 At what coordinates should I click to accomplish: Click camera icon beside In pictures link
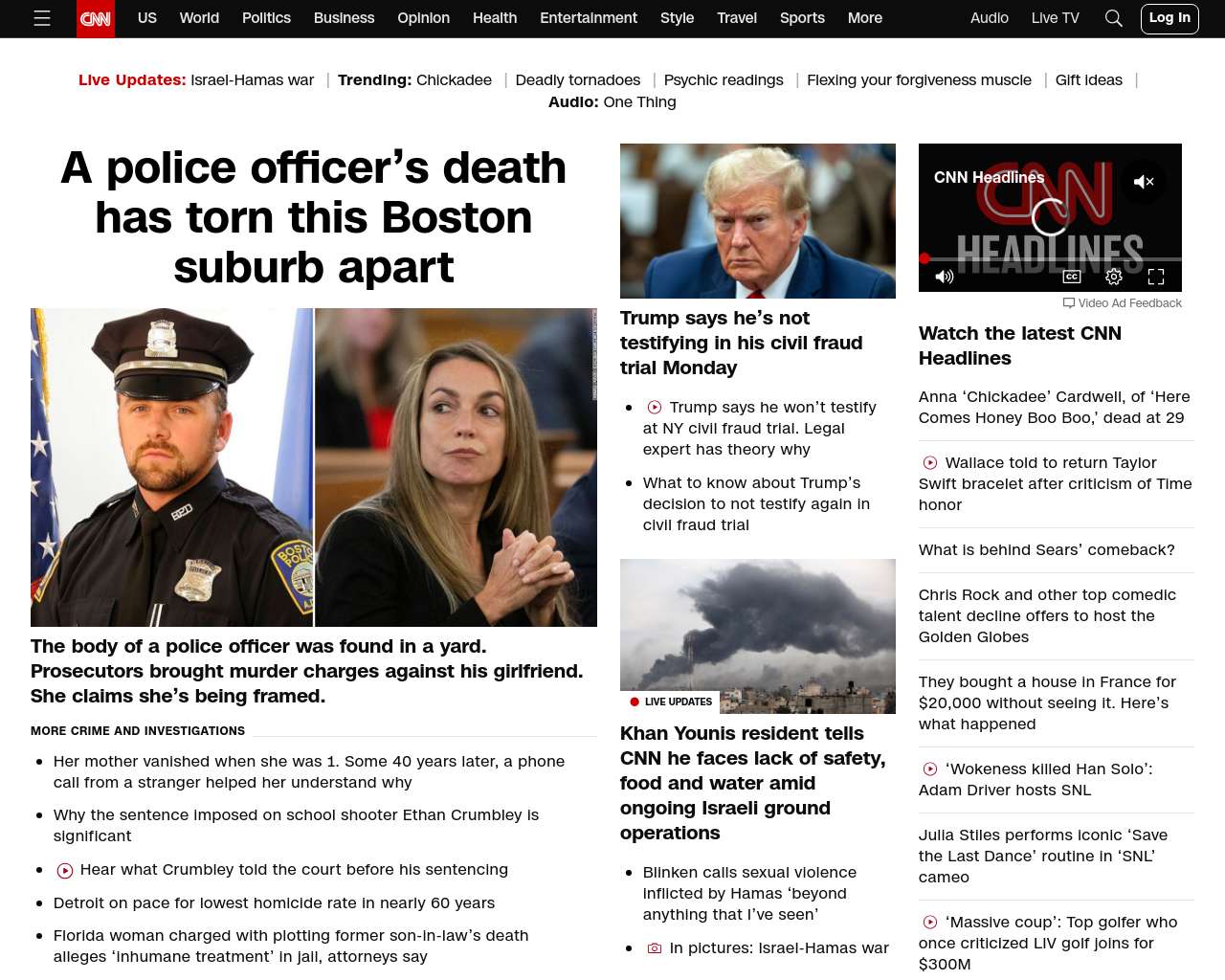point(655,948)
